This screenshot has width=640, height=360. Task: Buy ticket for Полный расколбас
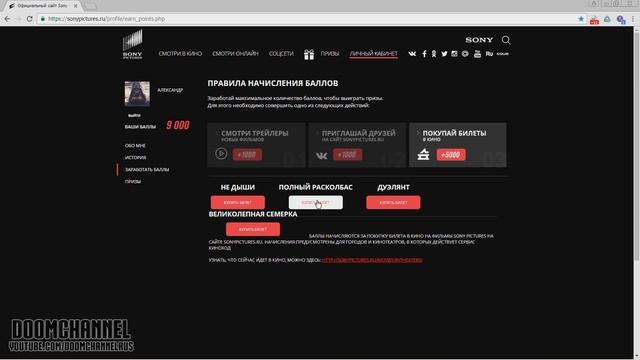point(316,202)
